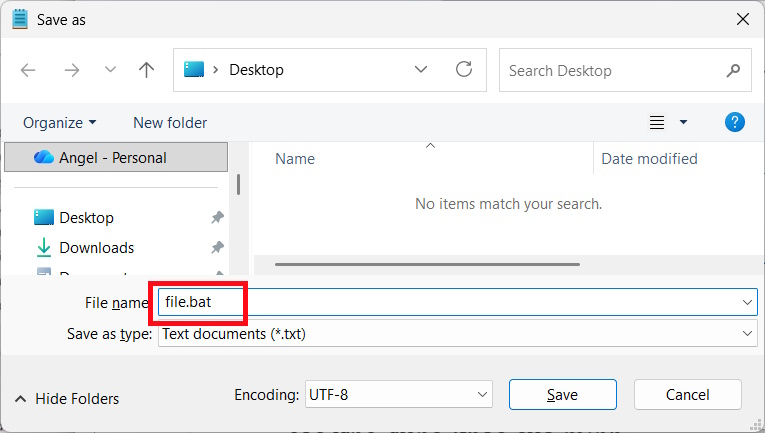Click the Back navigation arrow
Viewport: 765px width, 433px height.
pyautogui.click(x=28, y=70)
